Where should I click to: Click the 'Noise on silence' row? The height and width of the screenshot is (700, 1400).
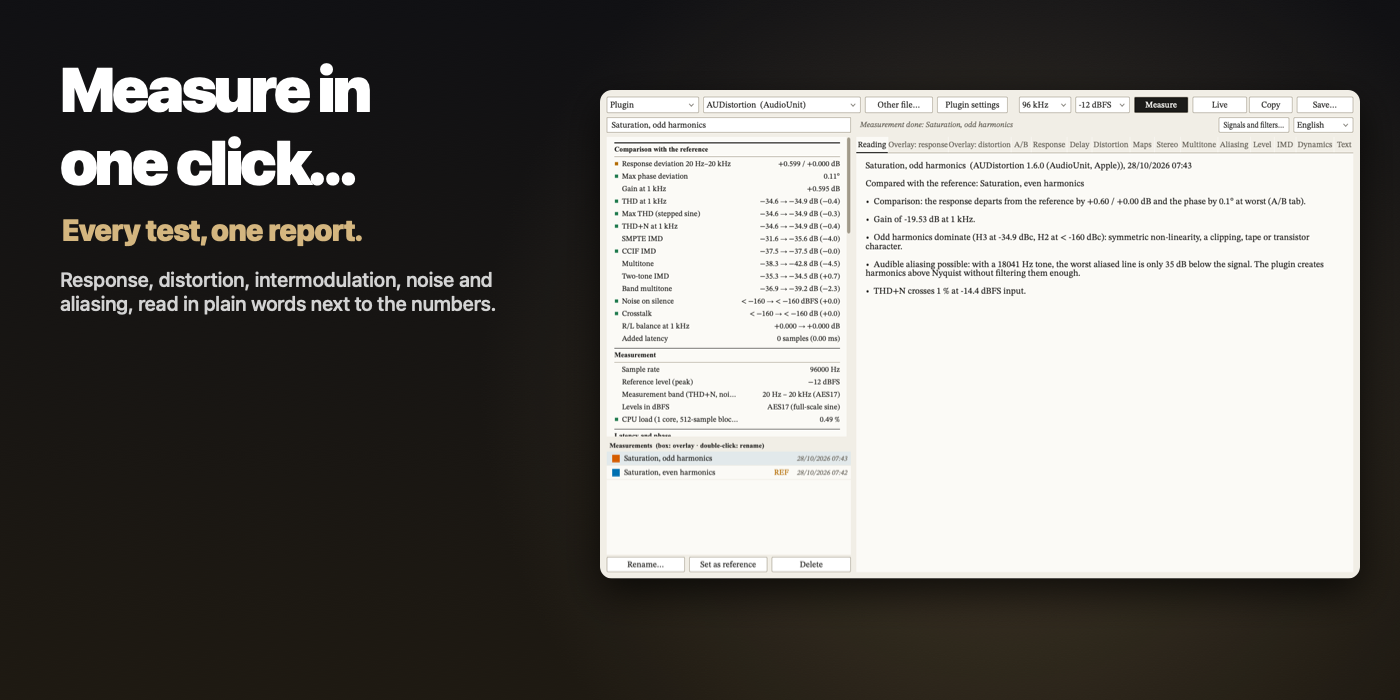727,301
